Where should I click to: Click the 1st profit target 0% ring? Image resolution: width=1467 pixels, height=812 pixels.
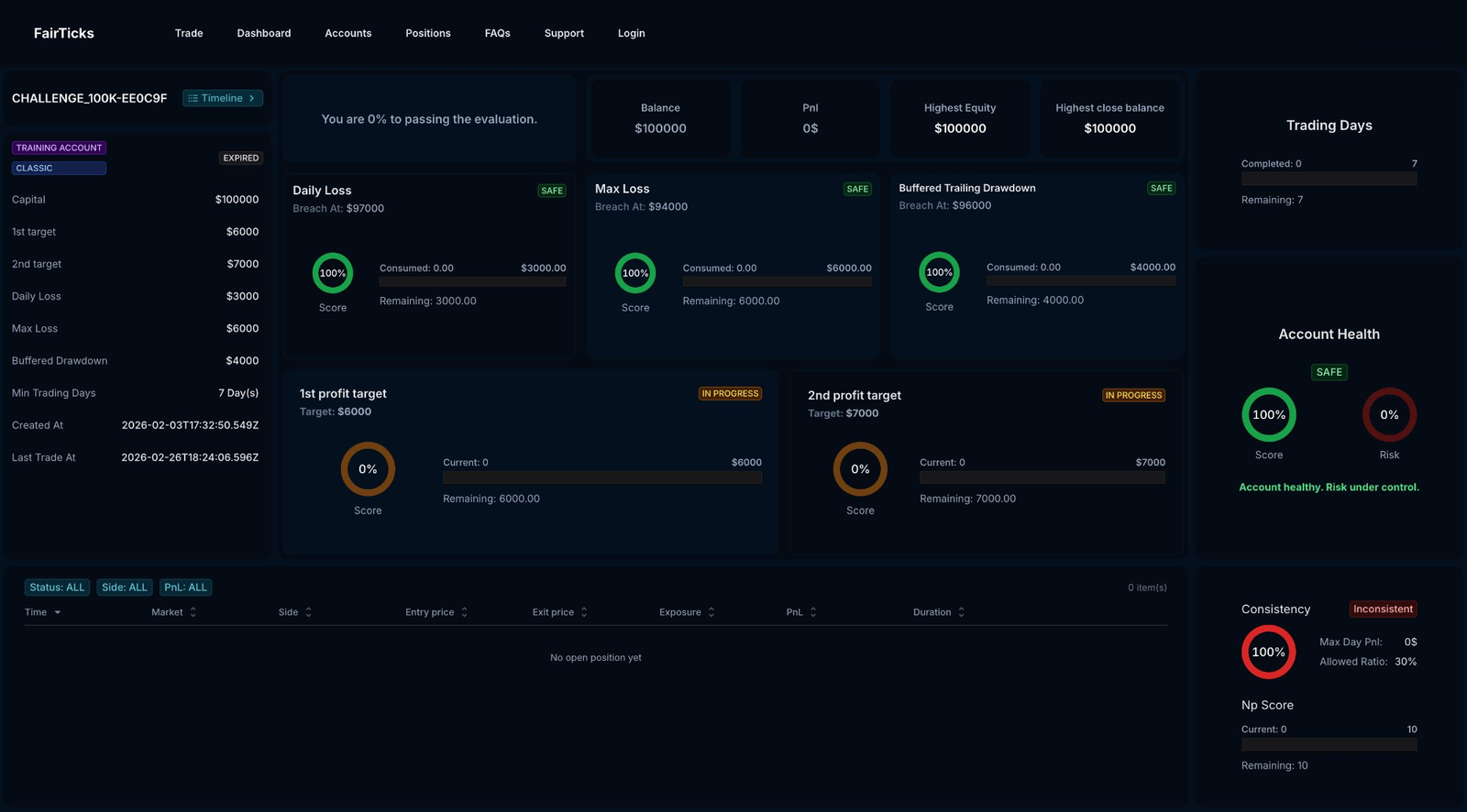pos(368,469)
